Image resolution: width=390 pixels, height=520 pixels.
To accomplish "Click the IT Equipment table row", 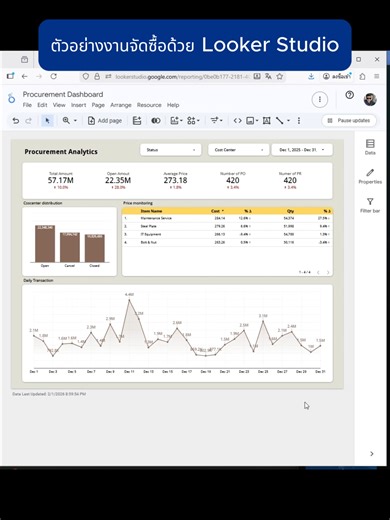I will 227,234.
